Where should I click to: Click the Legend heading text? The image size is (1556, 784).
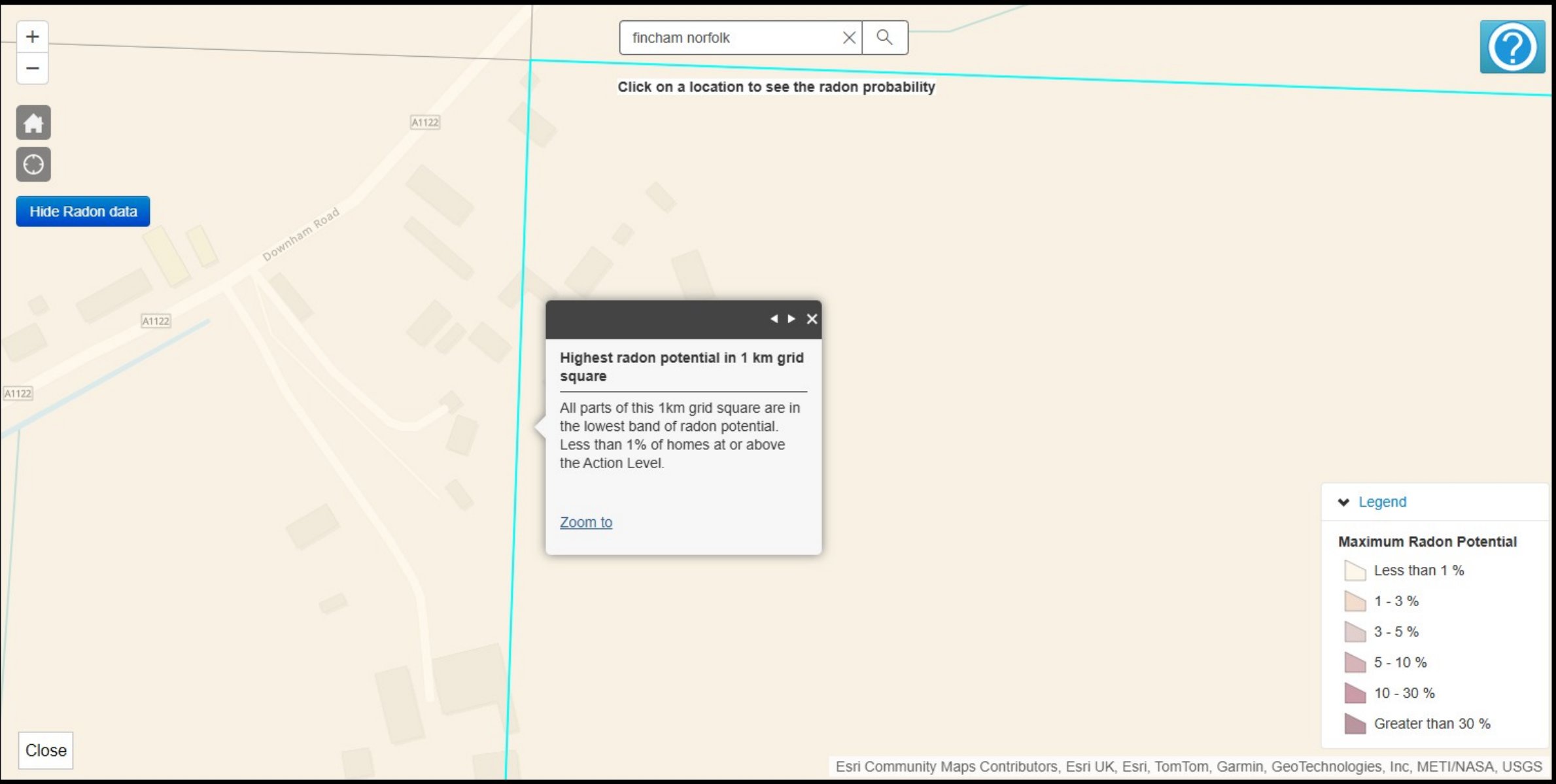pos(1382,502)
